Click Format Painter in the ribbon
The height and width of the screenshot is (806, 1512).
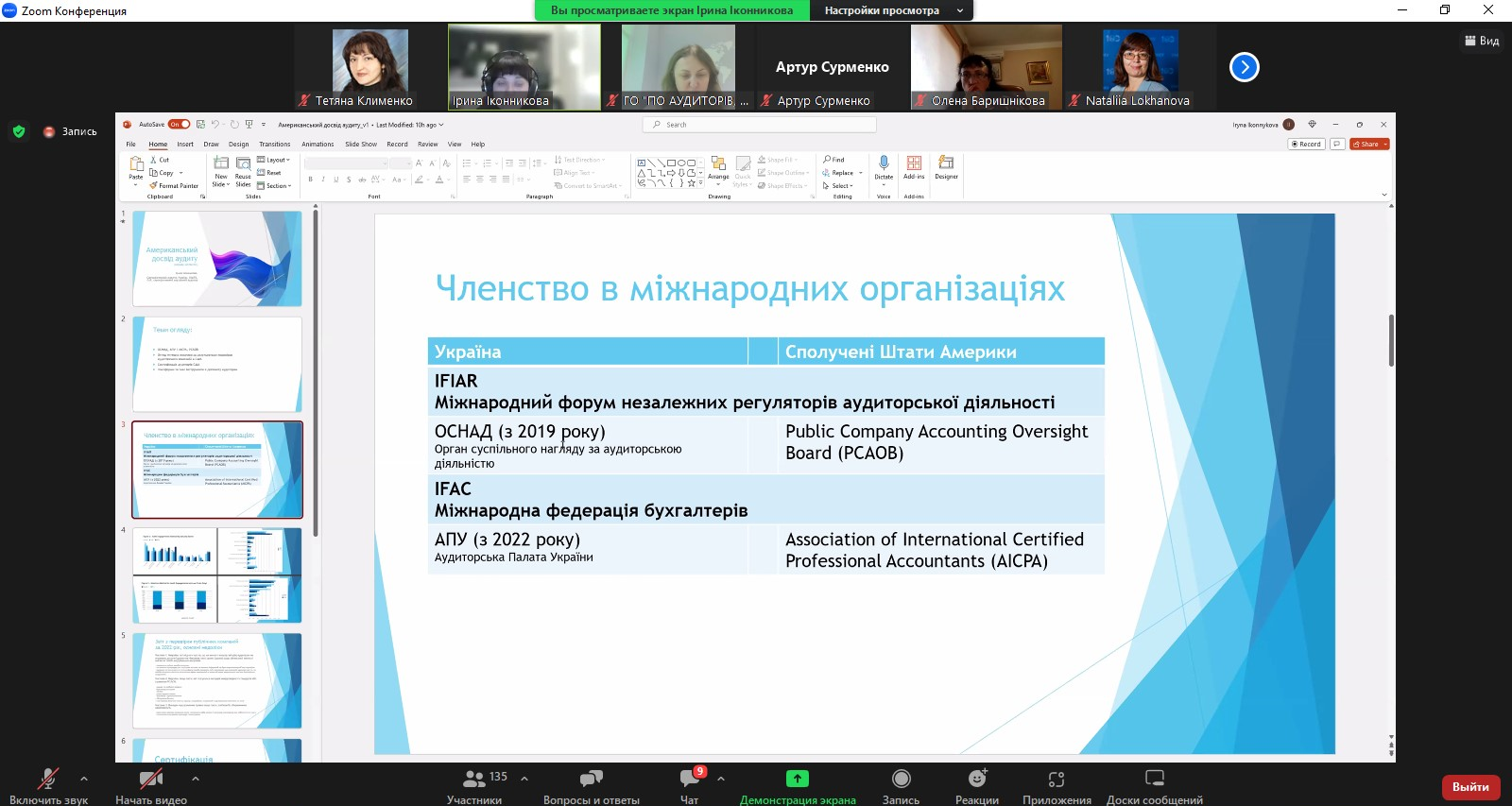click(175, 185)
